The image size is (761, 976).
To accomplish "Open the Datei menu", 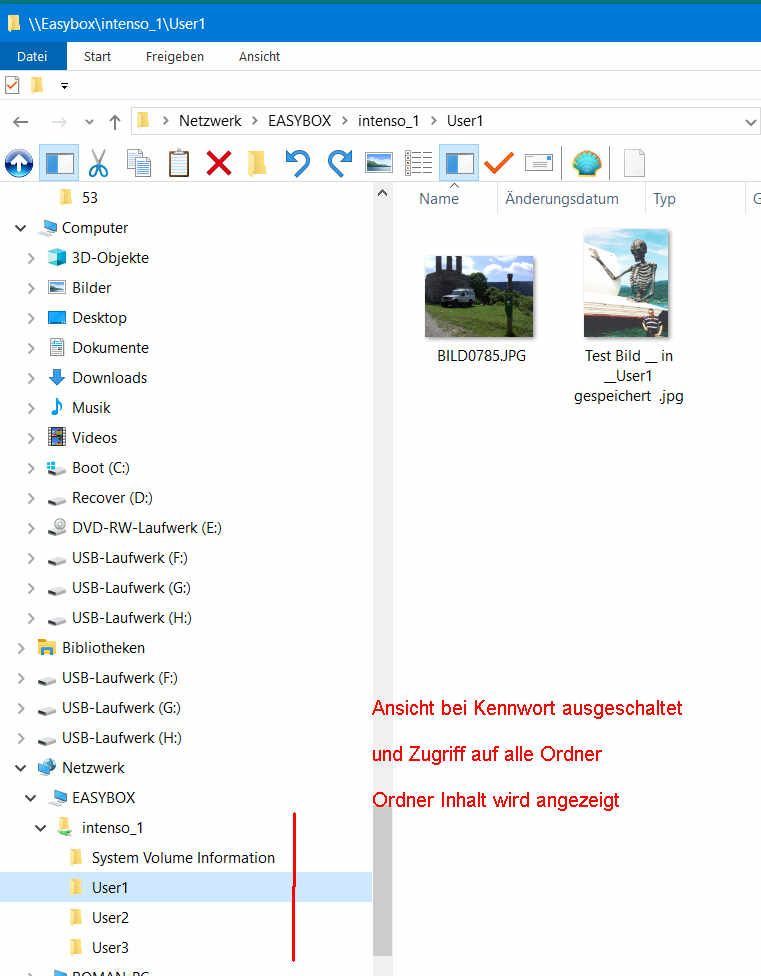I will point(32,56).
